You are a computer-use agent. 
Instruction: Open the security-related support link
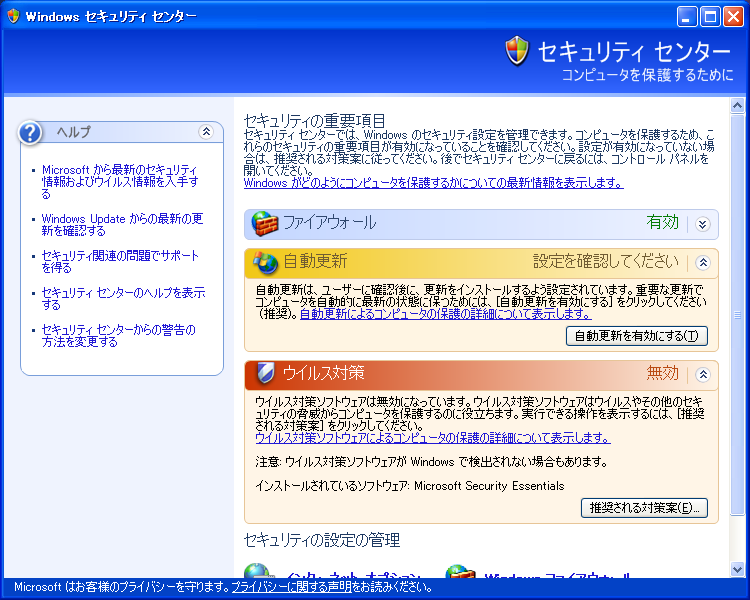(x=120, y=261)
